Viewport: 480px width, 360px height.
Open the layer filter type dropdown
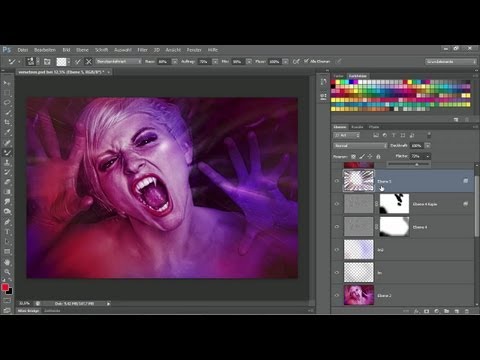click(347, 135)
